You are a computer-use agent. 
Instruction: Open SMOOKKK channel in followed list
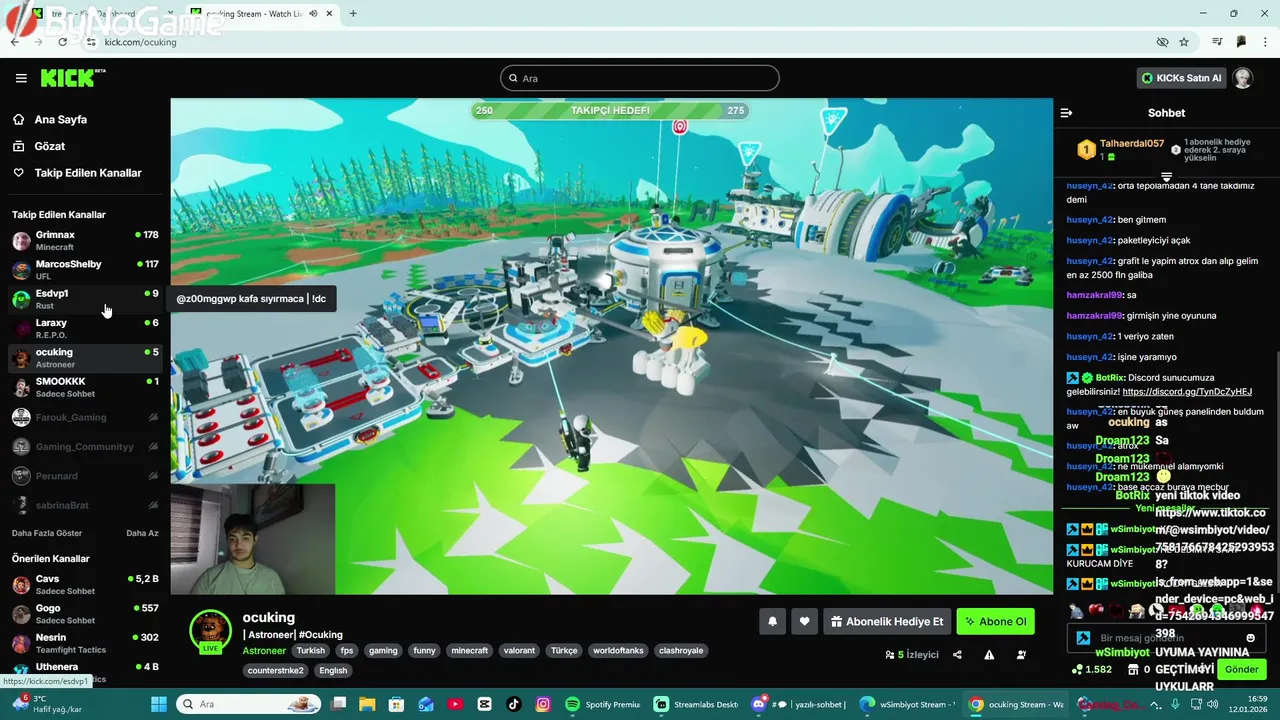point(85,387)
